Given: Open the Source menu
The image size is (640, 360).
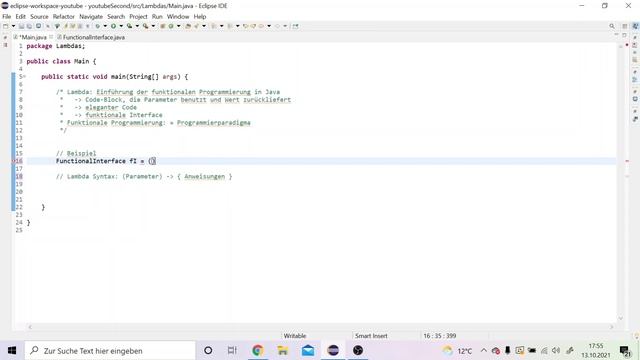Looking at the screenshot, I should pos(39,17).
